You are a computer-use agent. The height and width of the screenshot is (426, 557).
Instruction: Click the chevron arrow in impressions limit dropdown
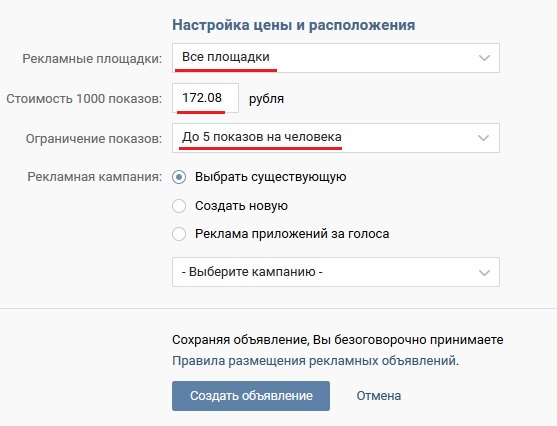(x=483, y=138)
